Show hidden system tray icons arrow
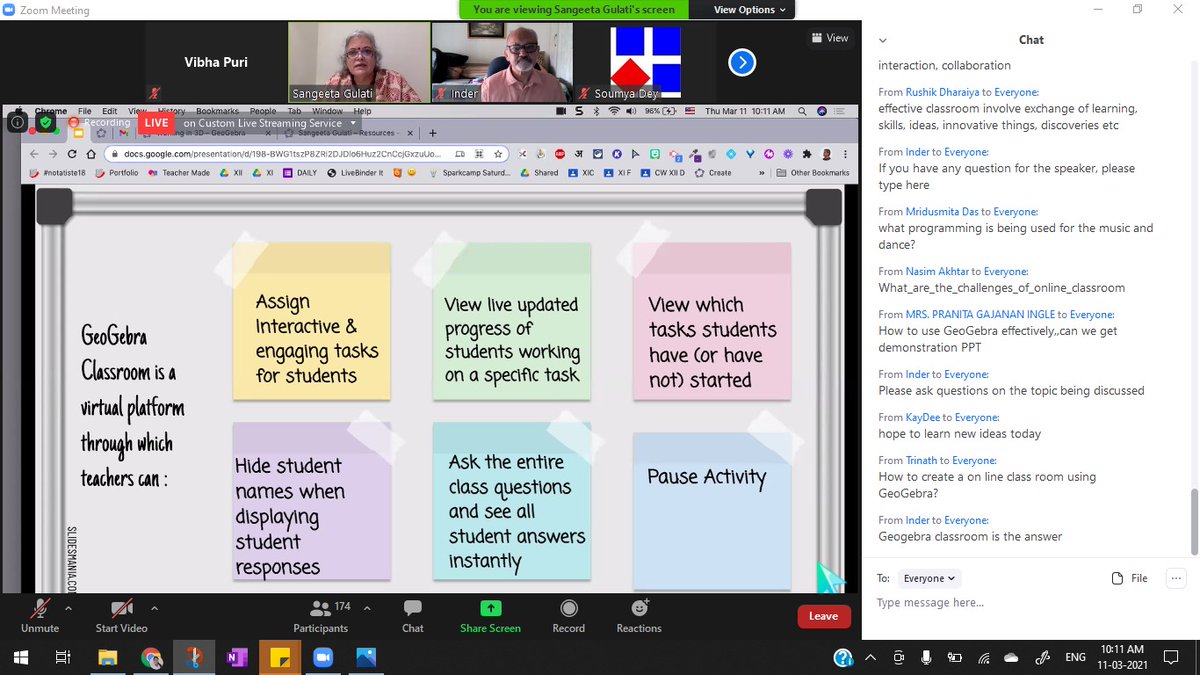 pyautogui.click(x=869, y=657)
